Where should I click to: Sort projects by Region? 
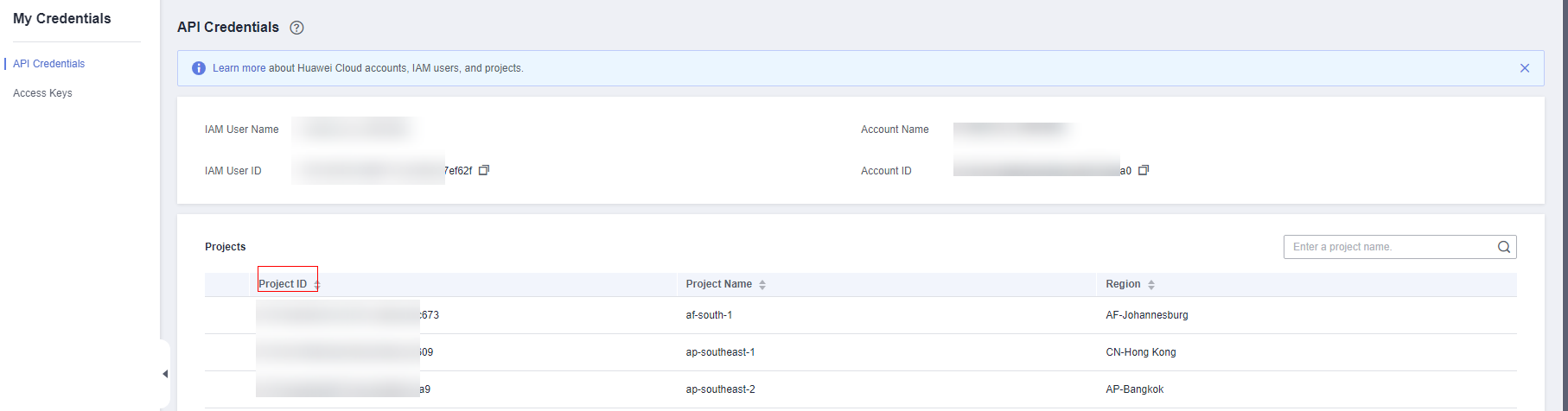click(x=1151, y=284)
